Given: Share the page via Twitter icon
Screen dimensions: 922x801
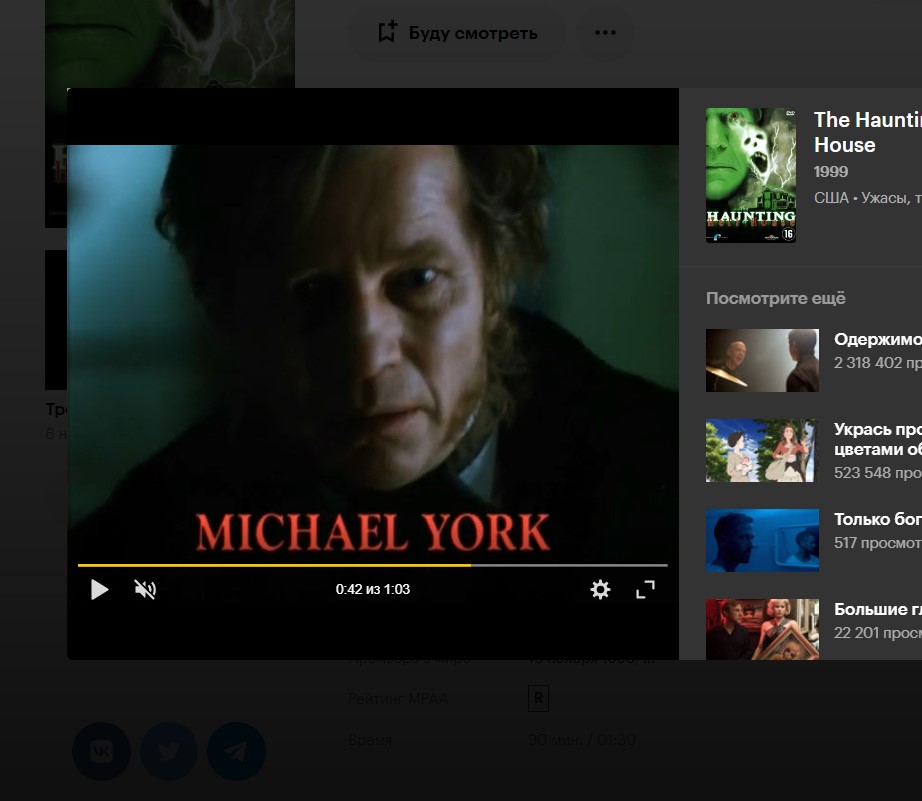Looking at the screenshot, I should coord(169,752).
